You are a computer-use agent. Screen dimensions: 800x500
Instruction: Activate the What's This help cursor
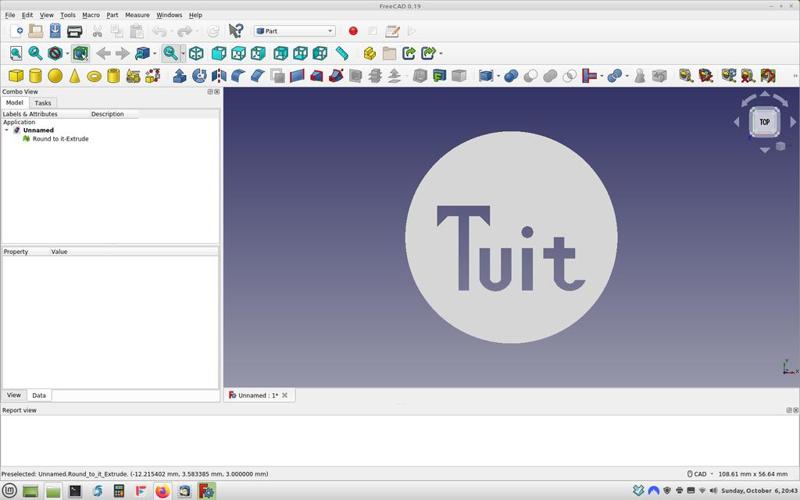coord(236,31)
